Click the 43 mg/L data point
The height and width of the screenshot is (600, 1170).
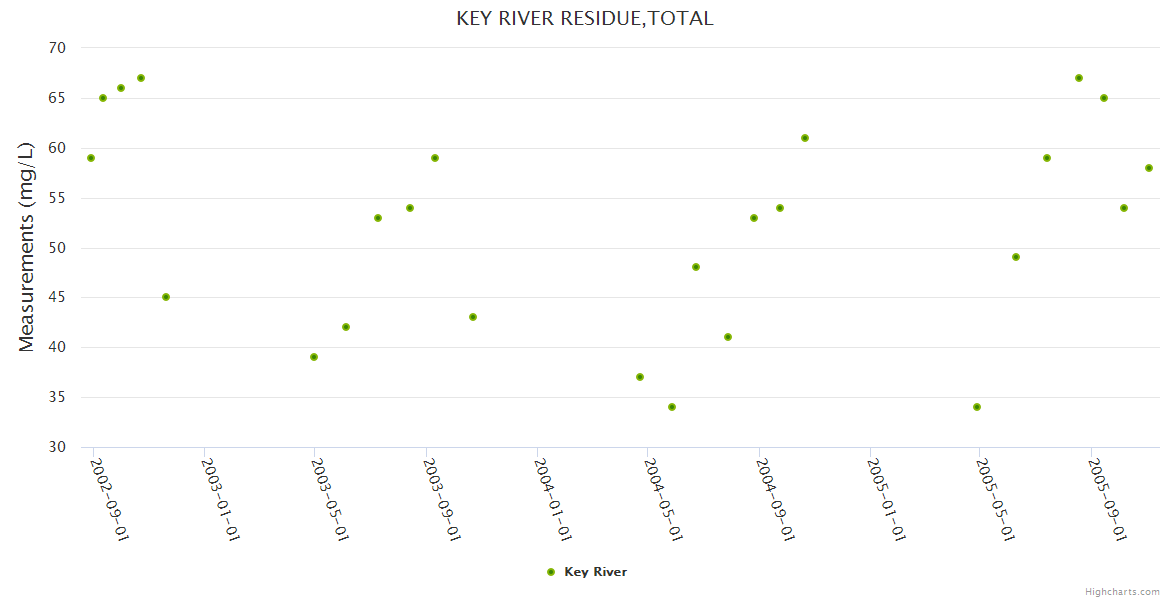coord(473,317)
